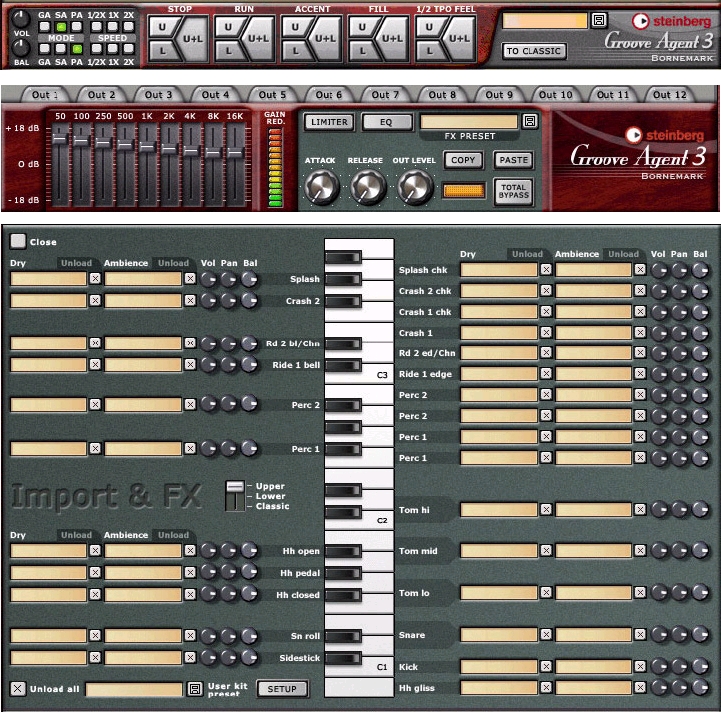Viewport: 721px width, 713px height.
Task: Open the FX preset field
Action: 469,121
